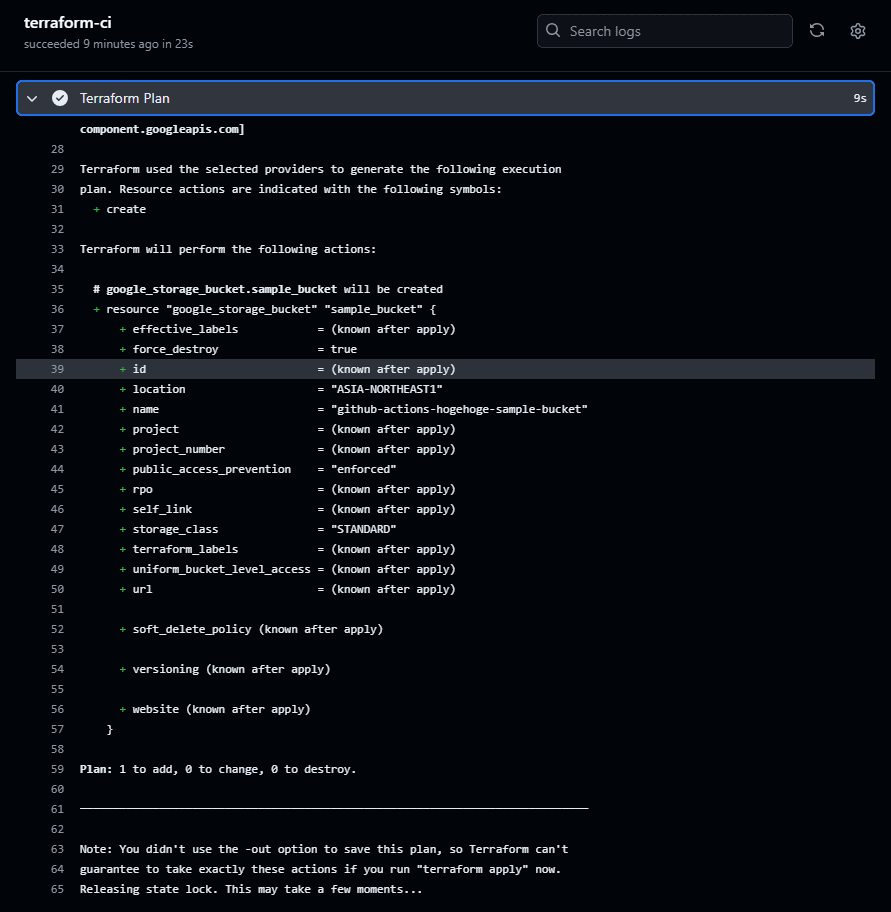Click the "ASIA-NORTHEAST1" location value

[x=386, y=389]
